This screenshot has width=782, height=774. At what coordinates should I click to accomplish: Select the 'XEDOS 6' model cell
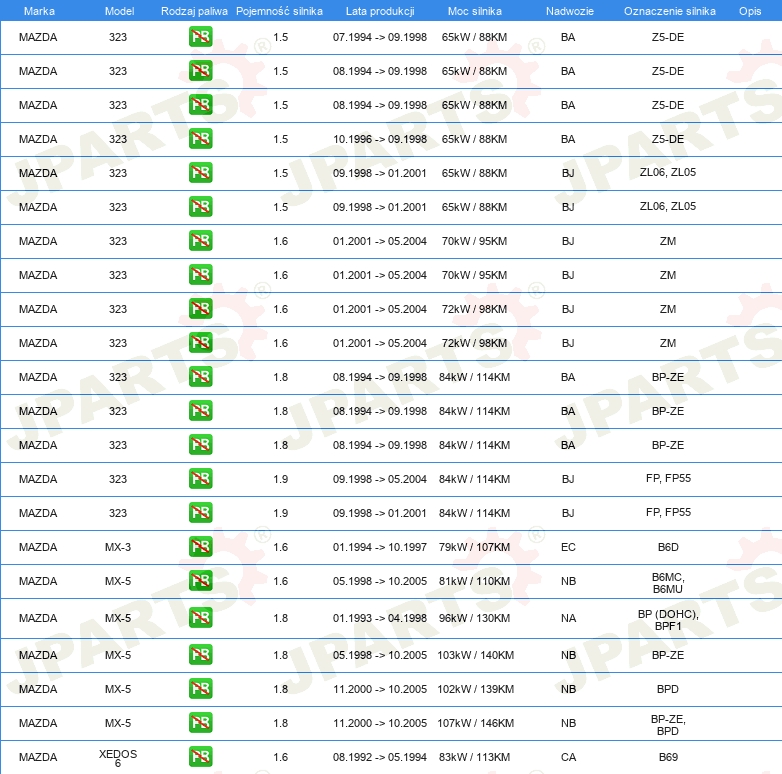[118, 758]
